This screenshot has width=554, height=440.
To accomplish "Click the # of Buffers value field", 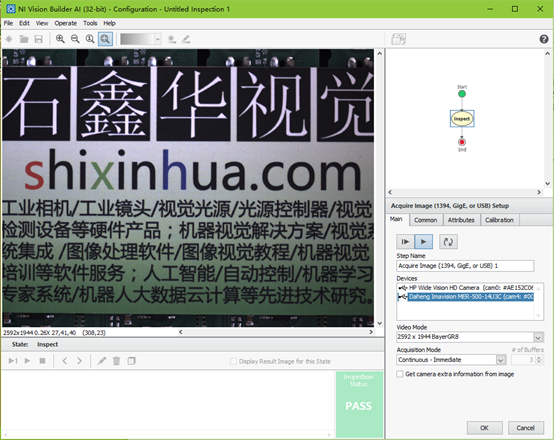I will pyautogui.click(x=523, y=360).
